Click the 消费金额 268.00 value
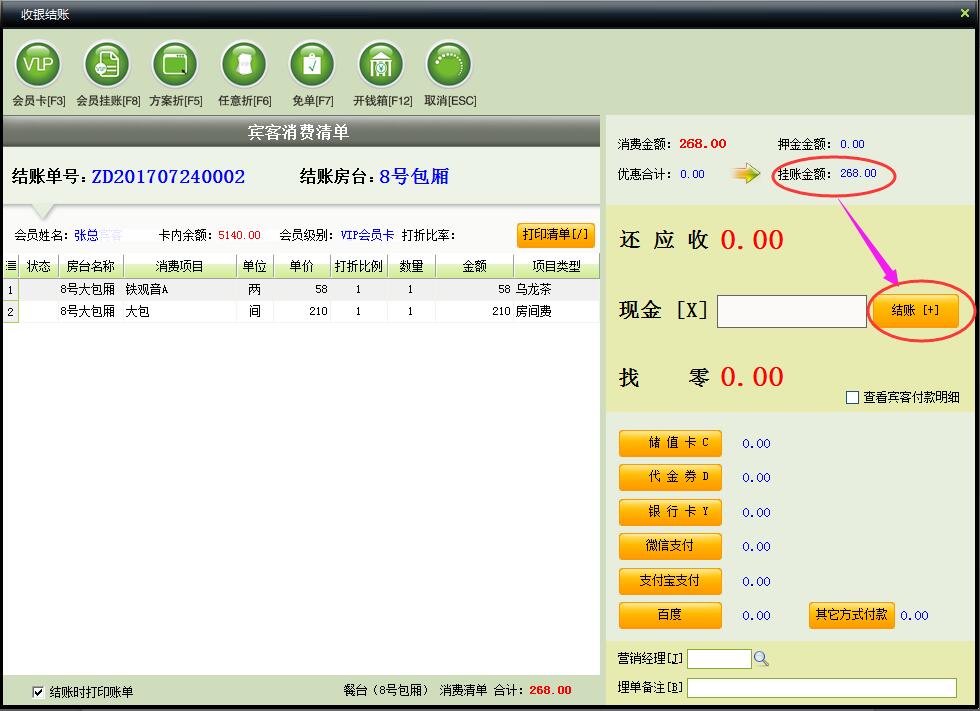The height and width of the screenshot is (711, 980). [702, 144]
